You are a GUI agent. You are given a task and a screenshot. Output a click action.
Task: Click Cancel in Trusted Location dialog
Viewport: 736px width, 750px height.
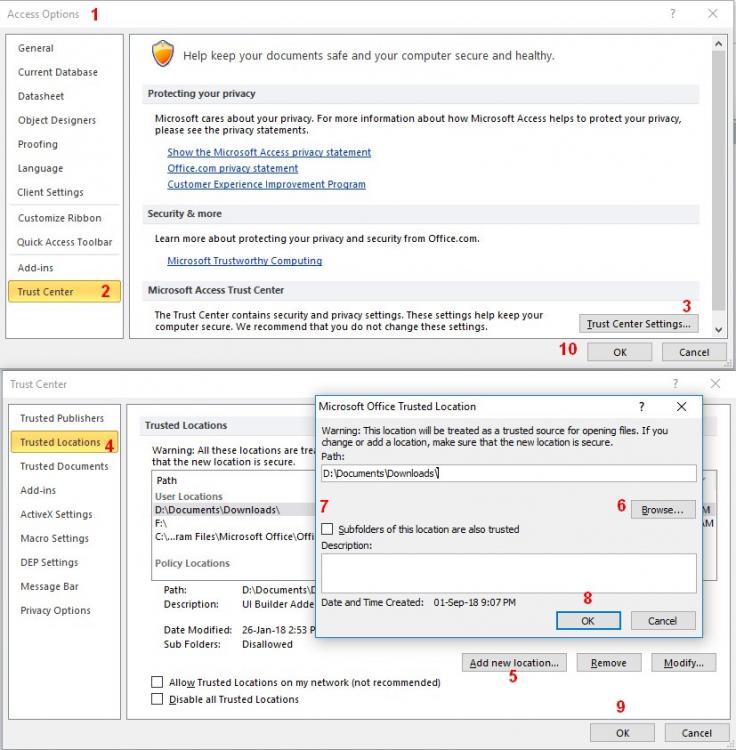click(x=663, y=621)
